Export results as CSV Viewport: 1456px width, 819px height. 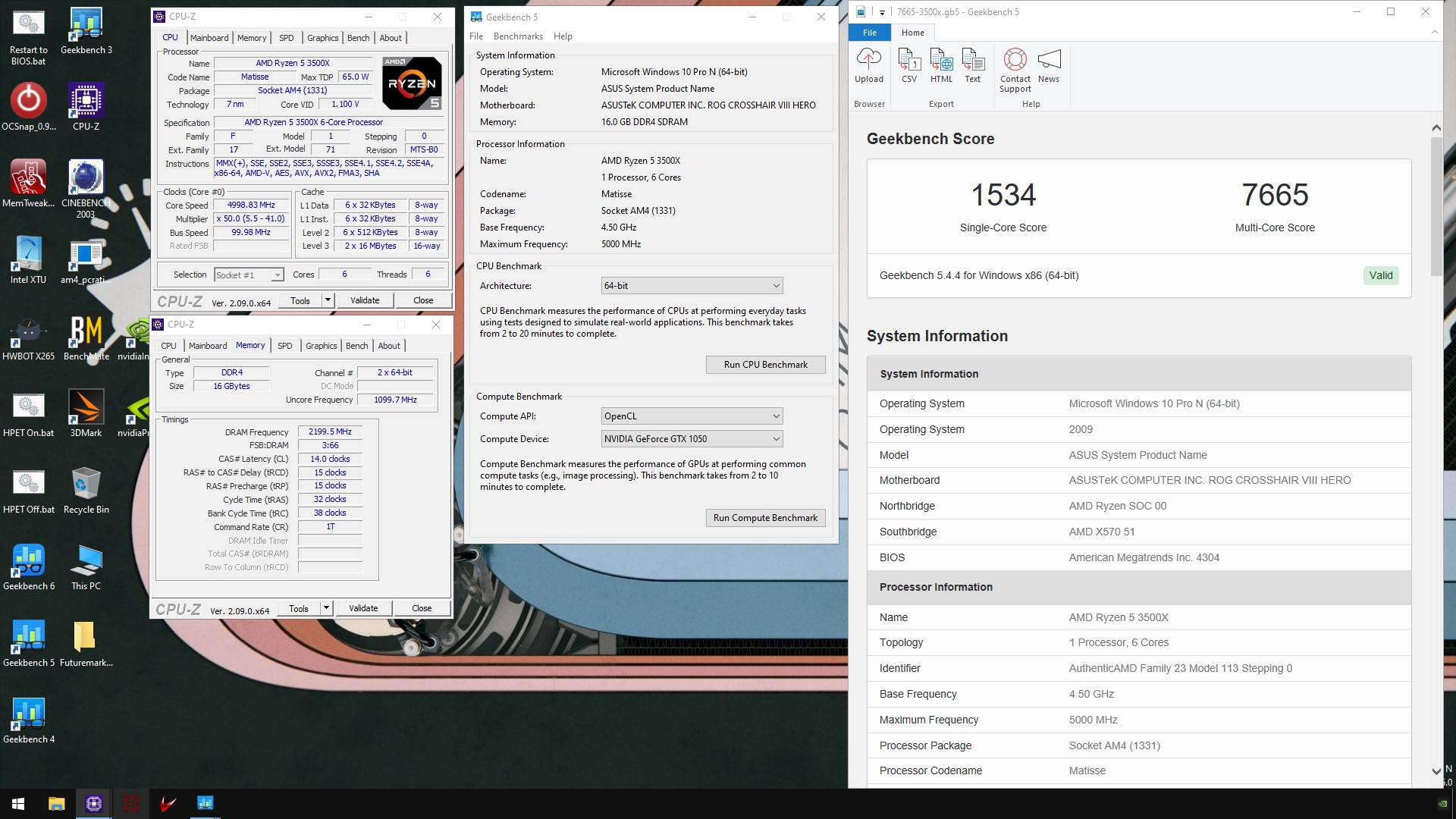pyautogui.click(x=909, y=65)
